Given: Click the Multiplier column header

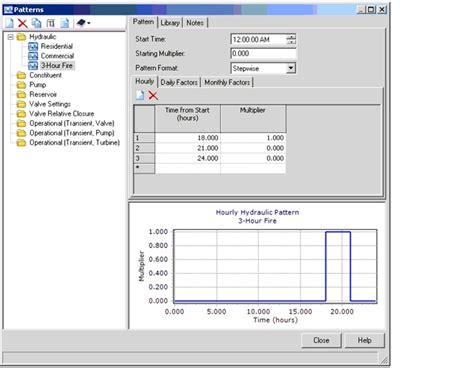Looking at the screenshot, I should [253, 118].
